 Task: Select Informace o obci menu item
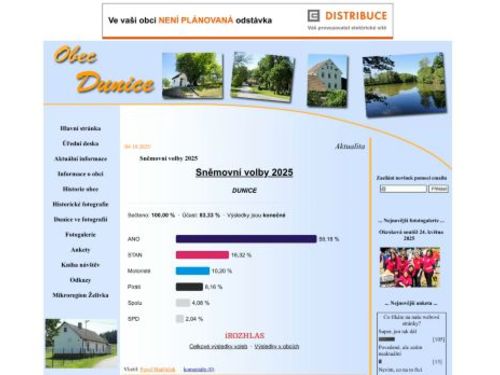click(x=80, y=174)
